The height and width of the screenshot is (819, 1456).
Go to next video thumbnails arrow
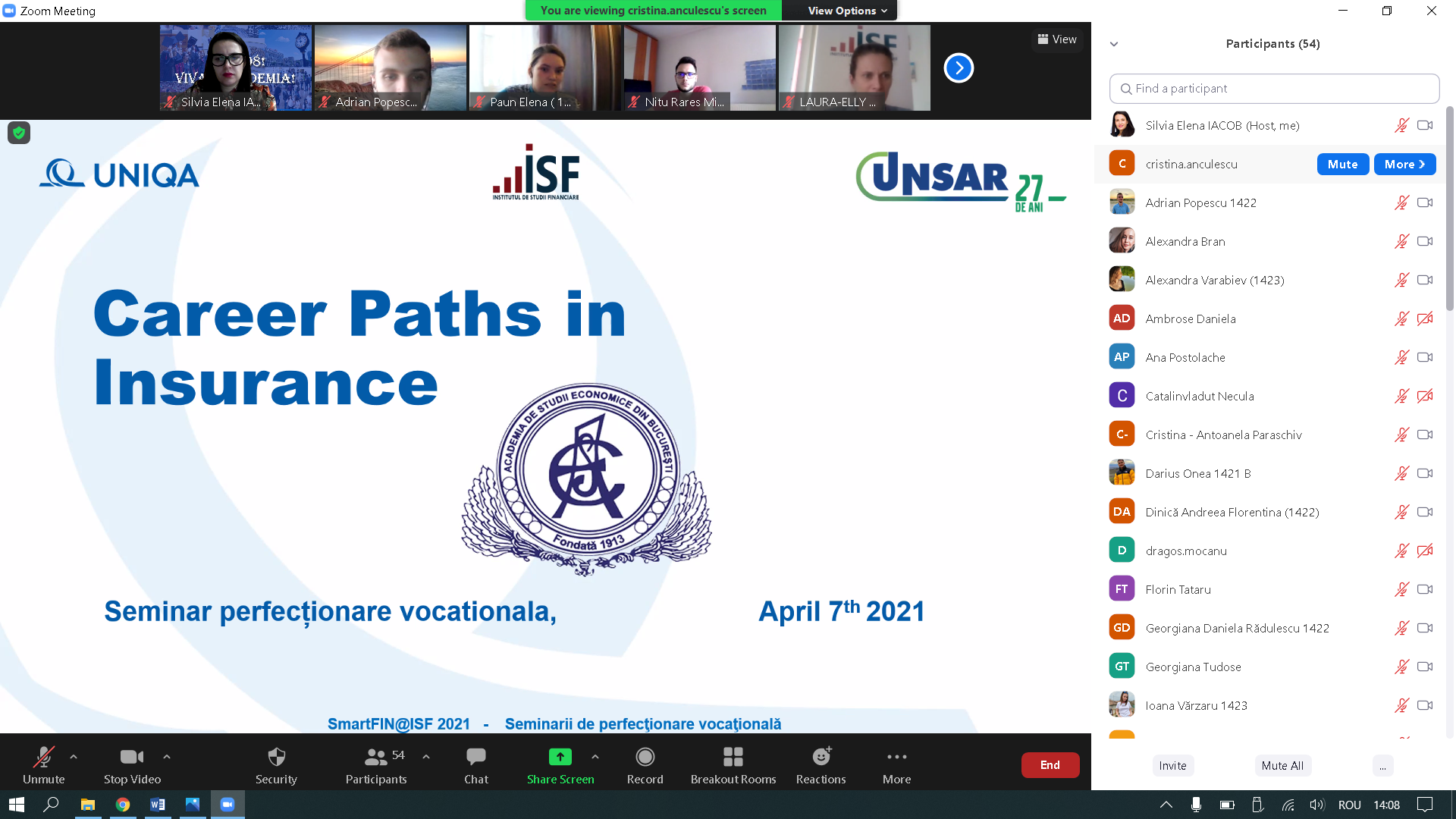pyautogui.click(x=959, y=68)
